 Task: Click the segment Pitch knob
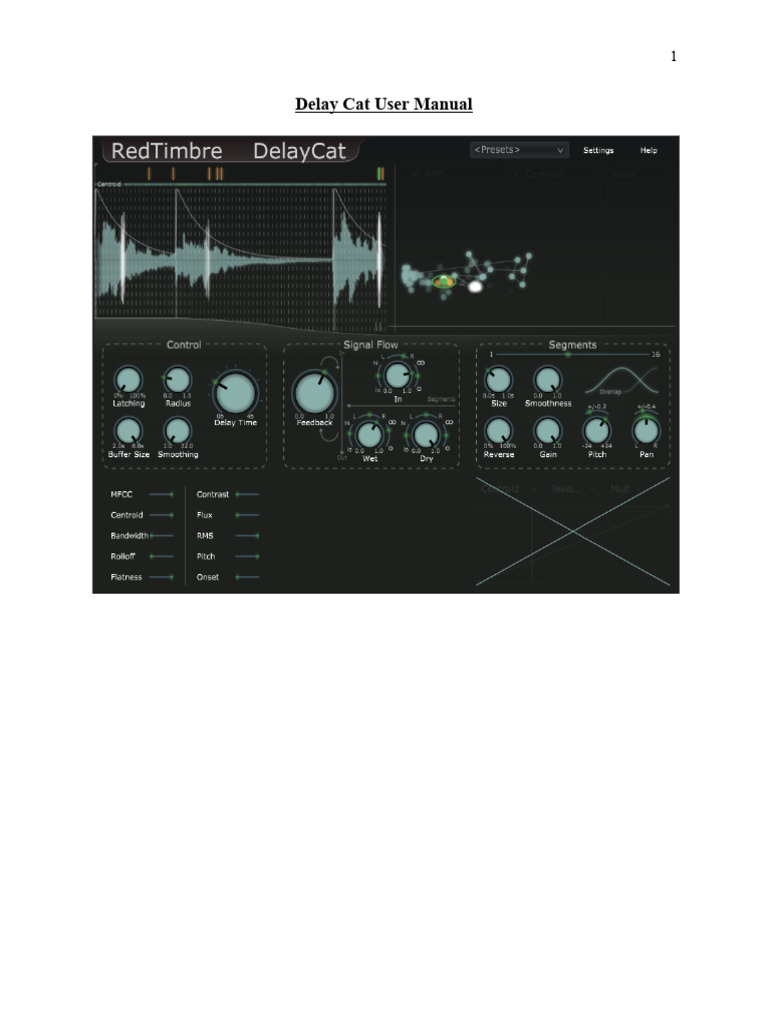[x=597, y=431]
